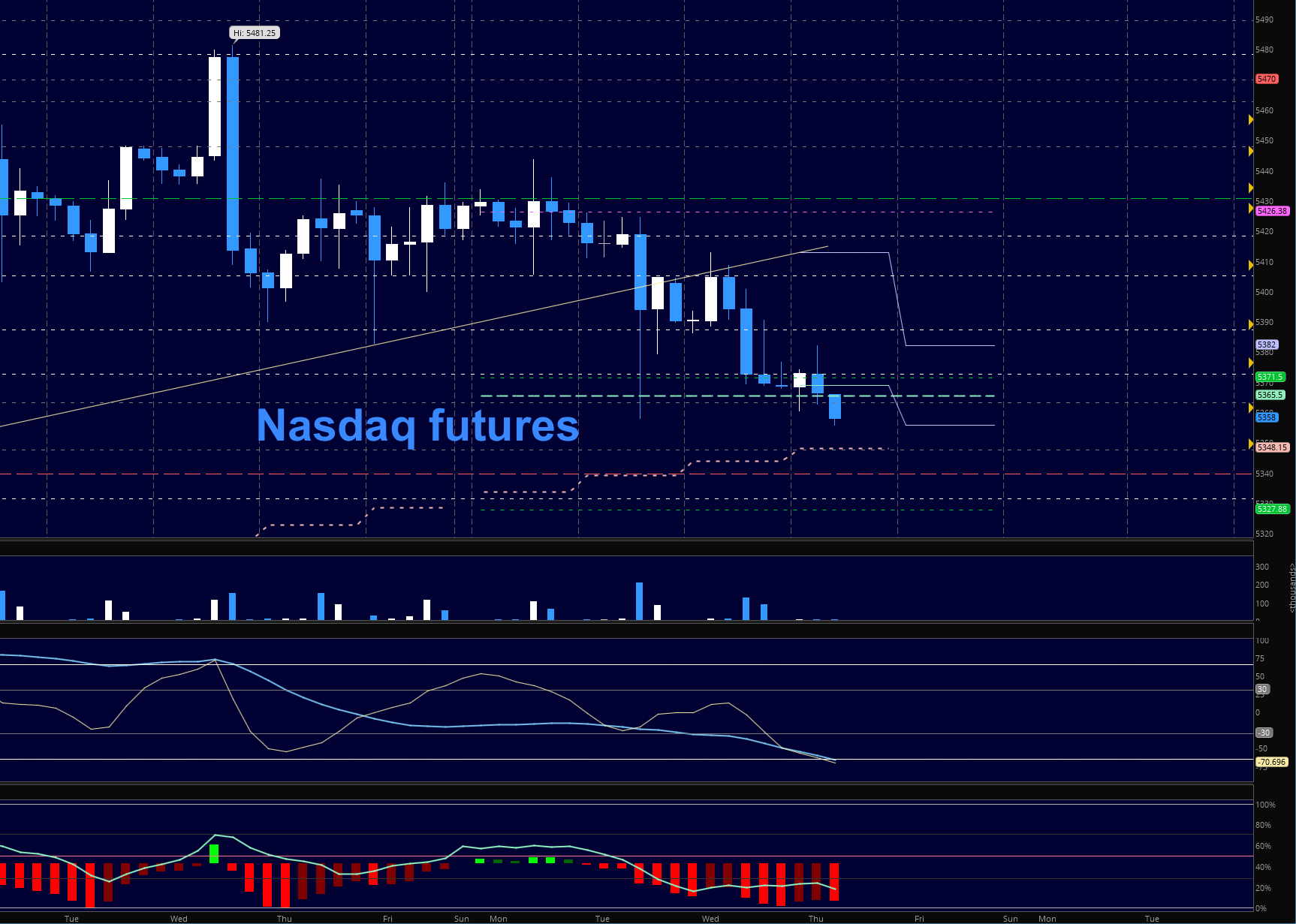Click the lavender 5382 price label
Image resolution: width=1296 pixels, height=924 pixels.
(1267, 345)
